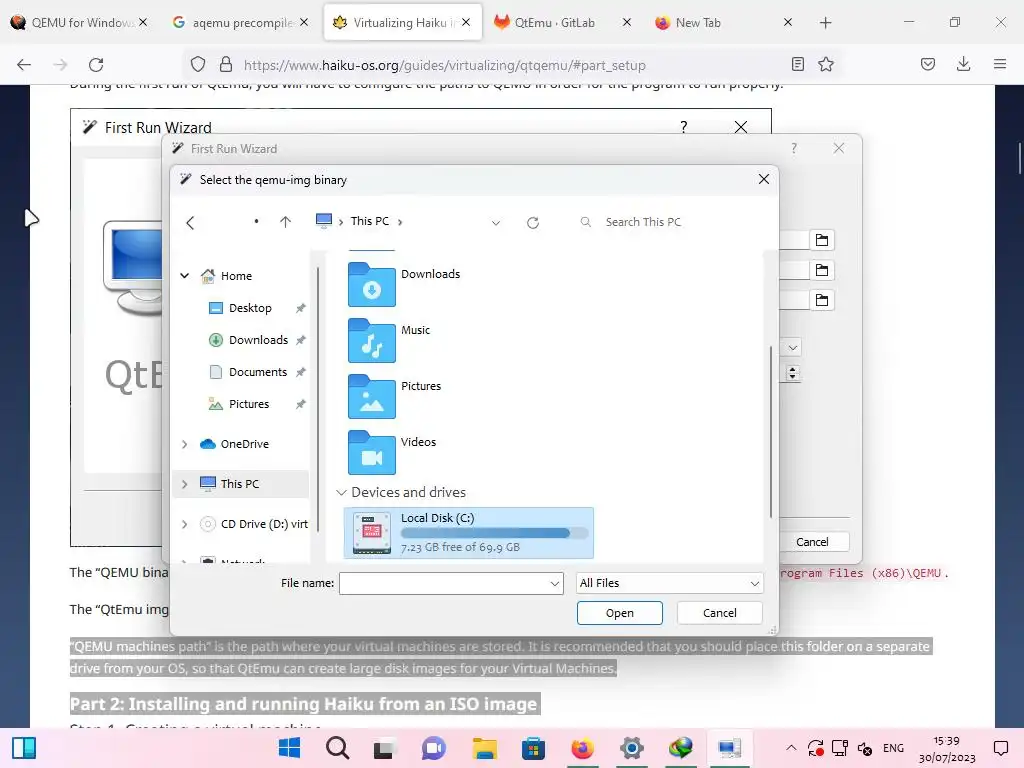The image size is (1024, 768).
Task: Open the clock and date flyout
Action: click(x=947, y=749)
